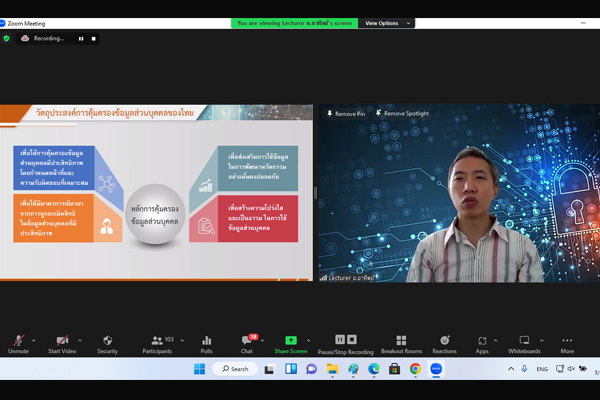Image resolution: width=600 pixels, height=400 pixels.
Task: Click the encryption shield icon
Action: 7,38
